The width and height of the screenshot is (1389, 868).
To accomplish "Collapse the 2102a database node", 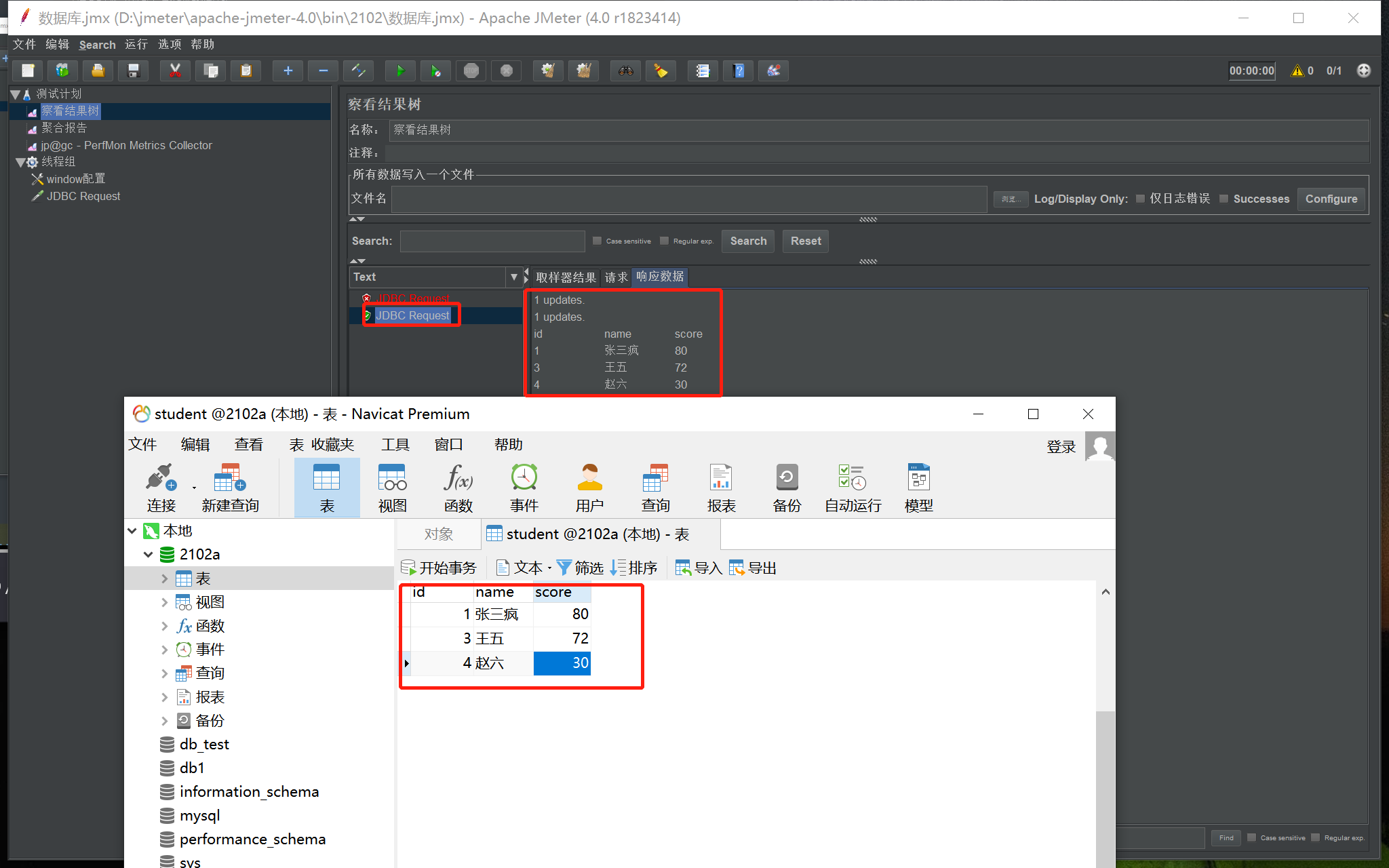I will click(148, 555).
